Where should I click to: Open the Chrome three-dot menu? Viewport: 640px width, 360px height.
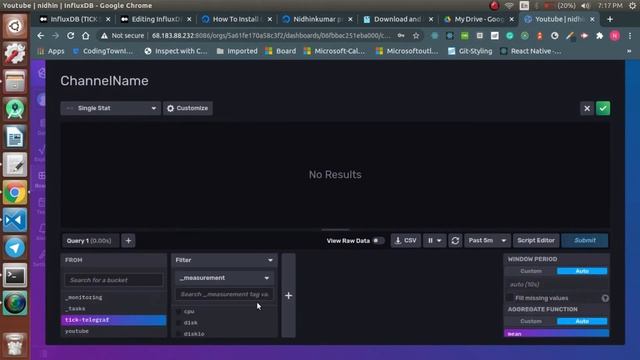point(630,36)
